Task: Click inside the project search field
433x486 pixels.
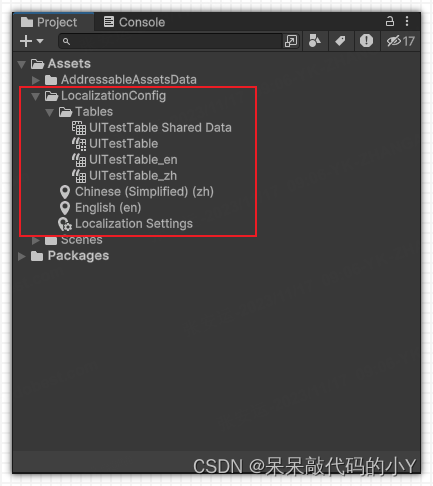Action: pos(171,41)
